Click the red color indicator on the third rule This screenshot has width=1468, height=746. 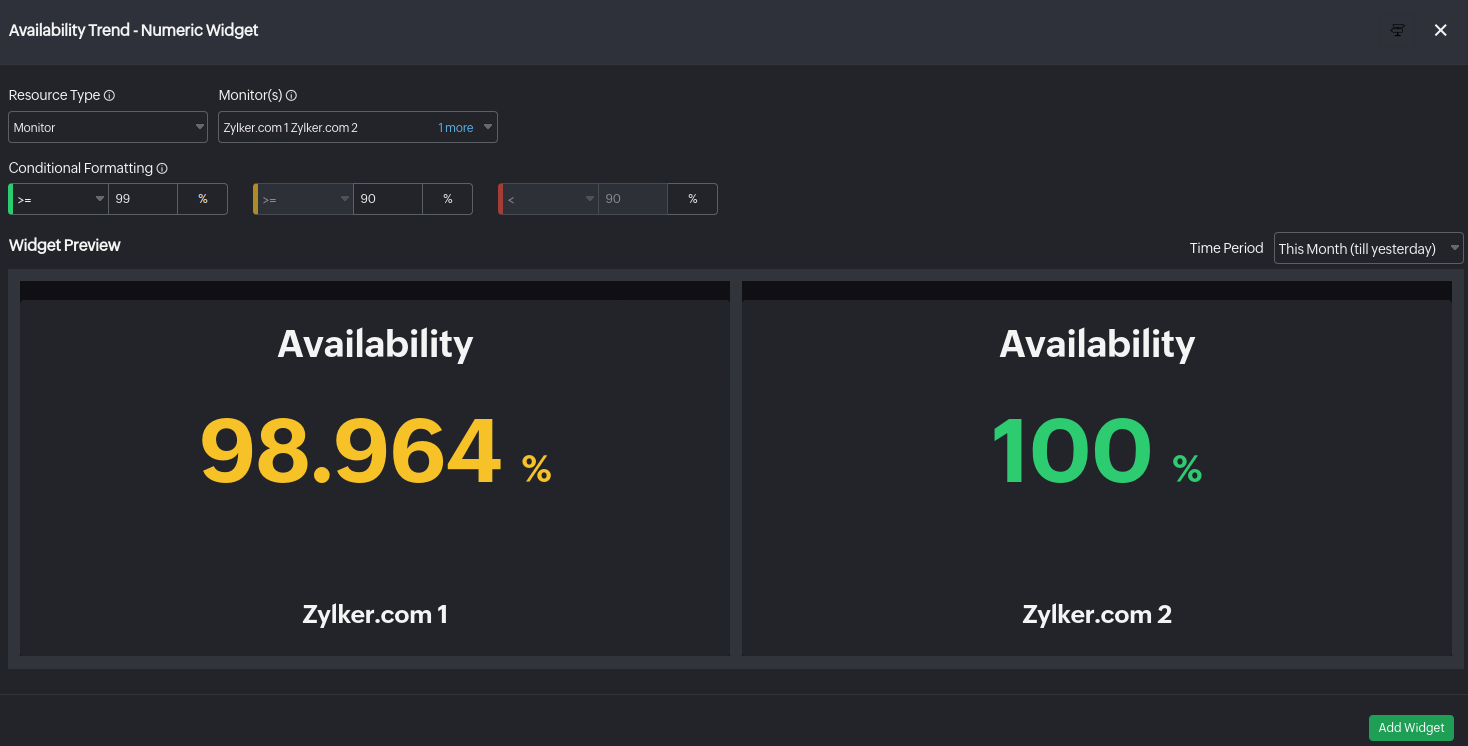[500, 198]
